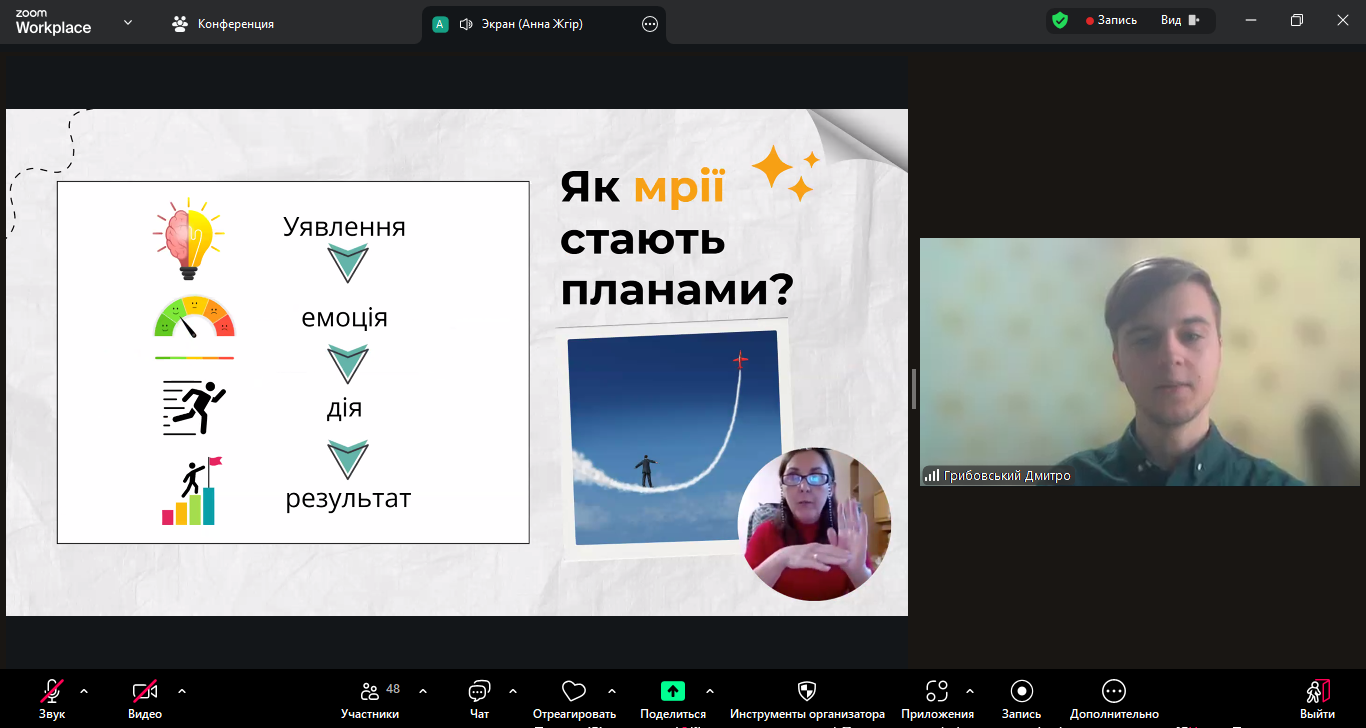The image size is (1366, 728).
Task: Open the Вид view layout button
Action: pyautogui.click(x=1180, y=20)
